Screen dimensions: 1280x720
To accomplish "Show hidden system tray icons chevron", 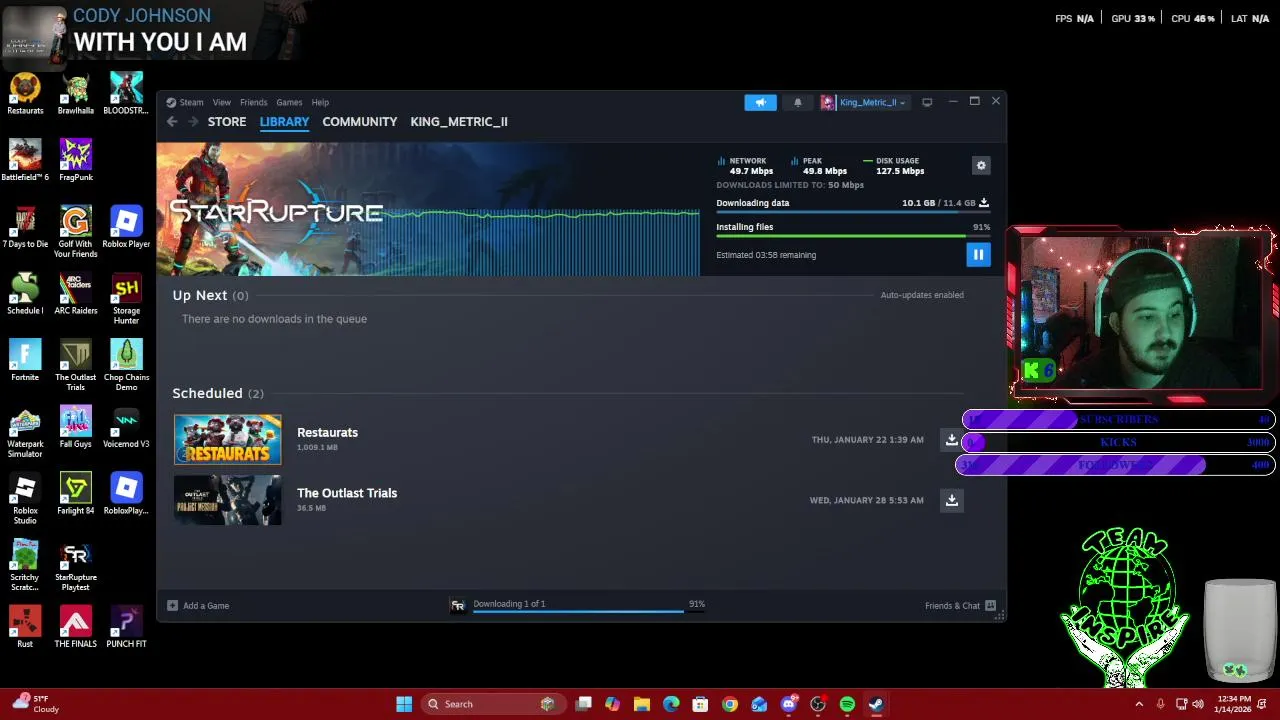I will [1139, 704].
